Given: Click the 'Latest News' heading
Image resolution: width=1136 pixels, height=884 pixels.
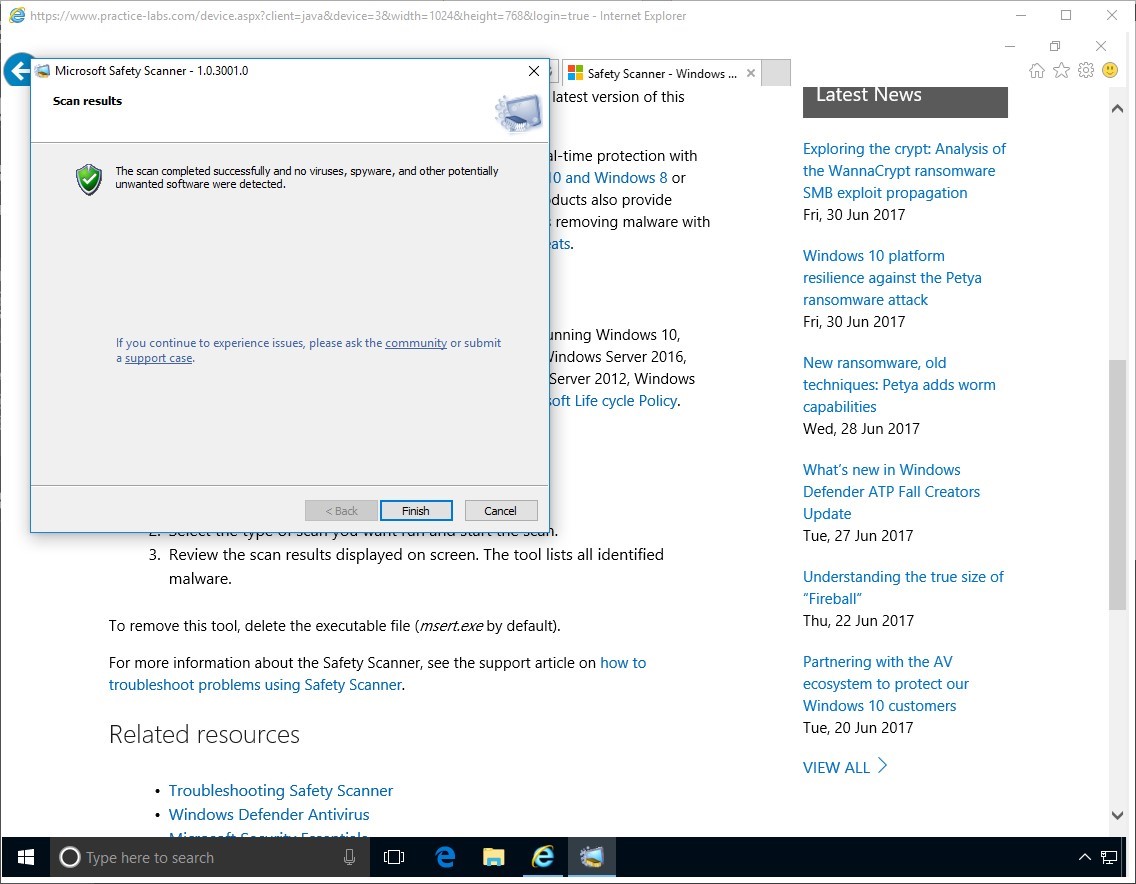Looking at the screenshot, I should click(869, 95).
